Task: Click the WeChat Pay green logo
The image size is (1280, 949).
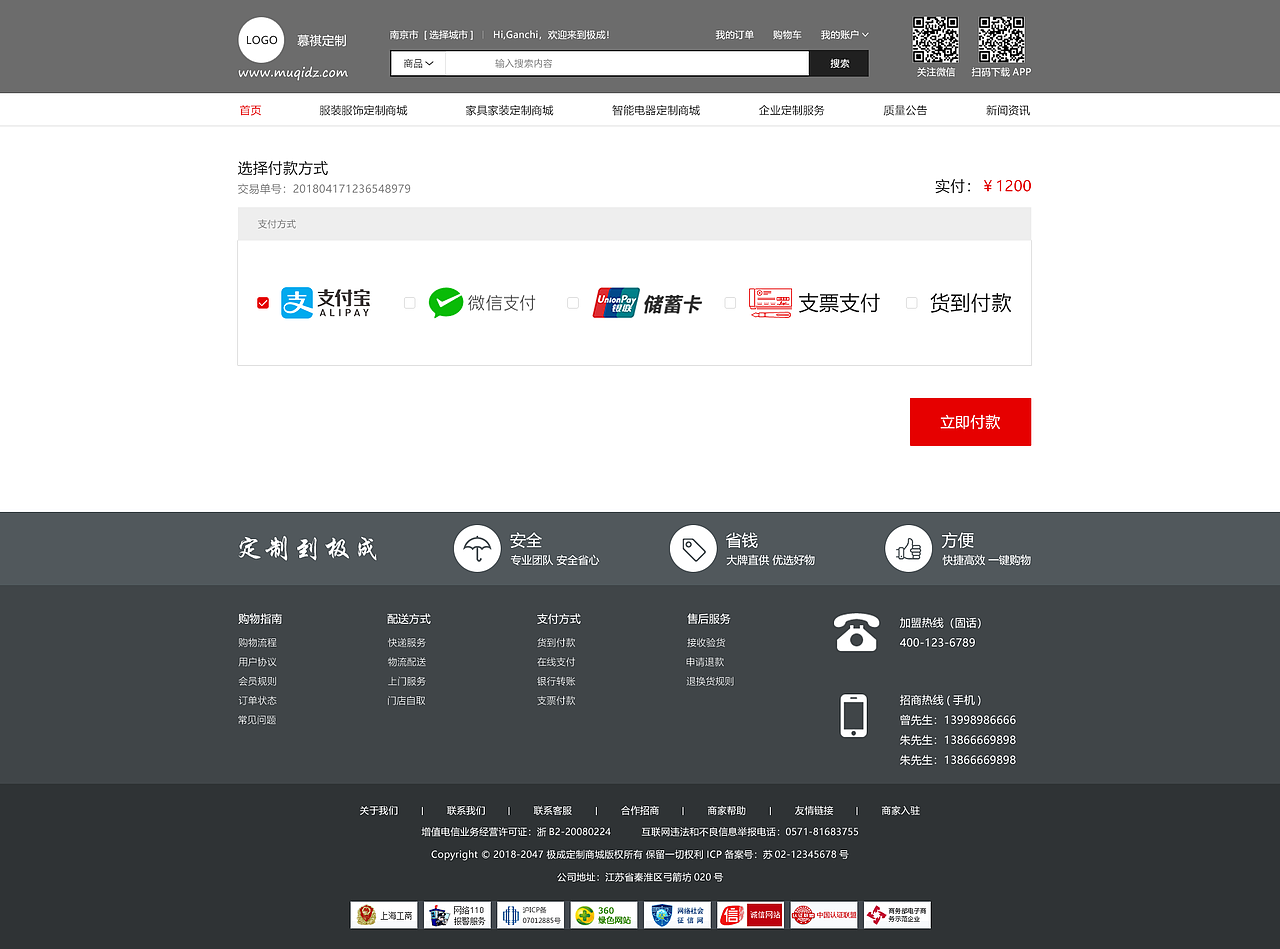Action: tap(447, 302)
